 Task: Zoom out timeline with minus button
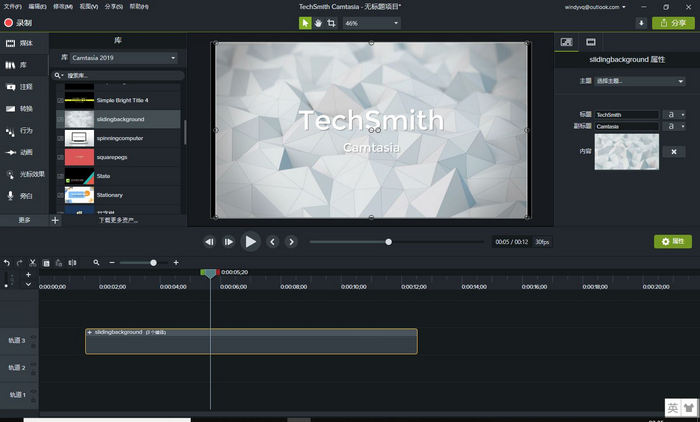[112, 263]
